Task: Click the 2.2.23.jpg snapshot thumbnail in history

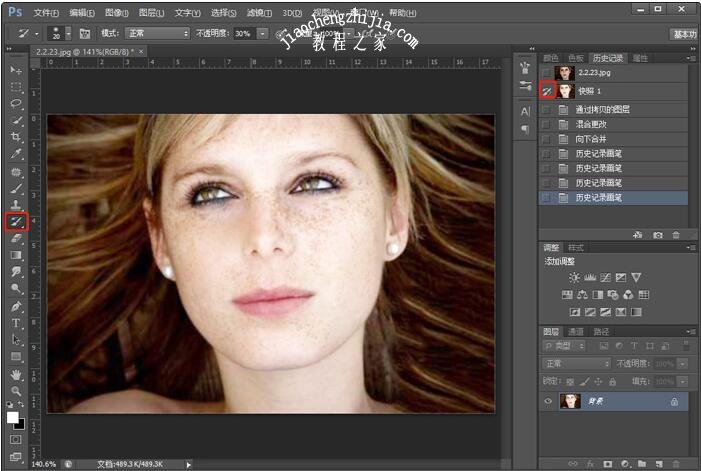Action: coord(566,72)
